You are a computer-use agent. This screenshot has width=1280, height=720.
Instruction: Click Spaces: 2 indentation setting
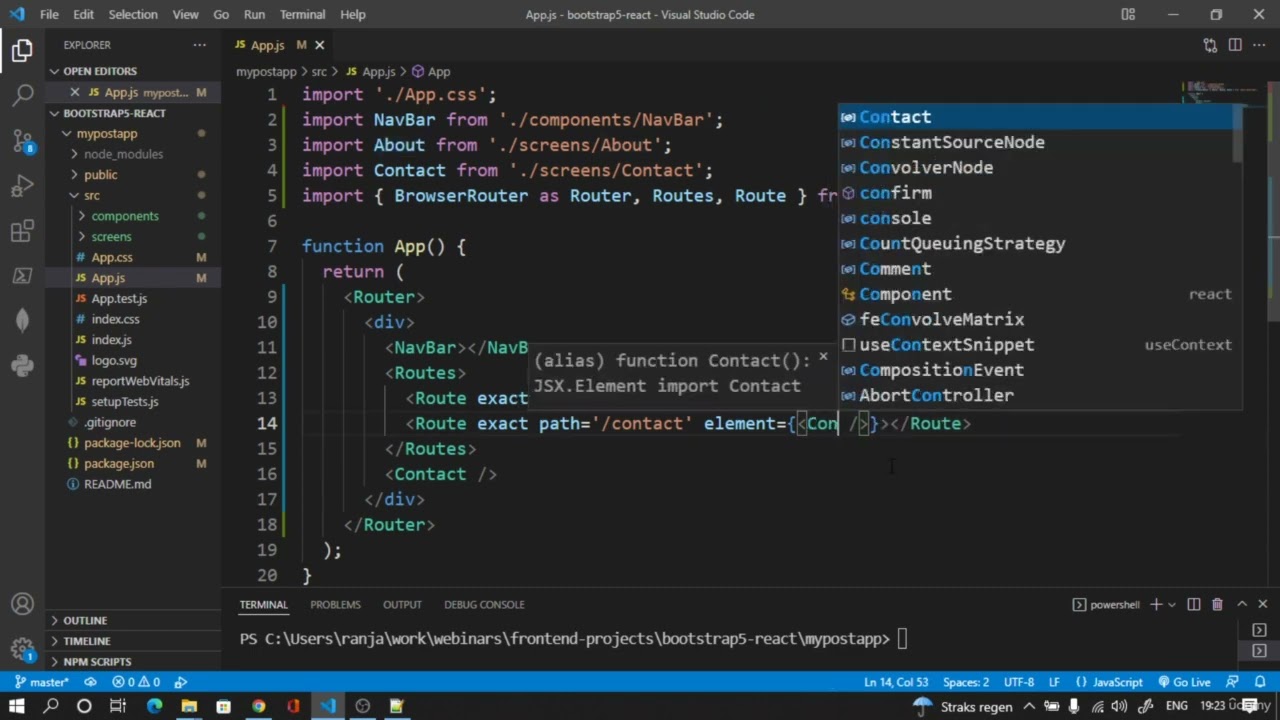(966, 682)
